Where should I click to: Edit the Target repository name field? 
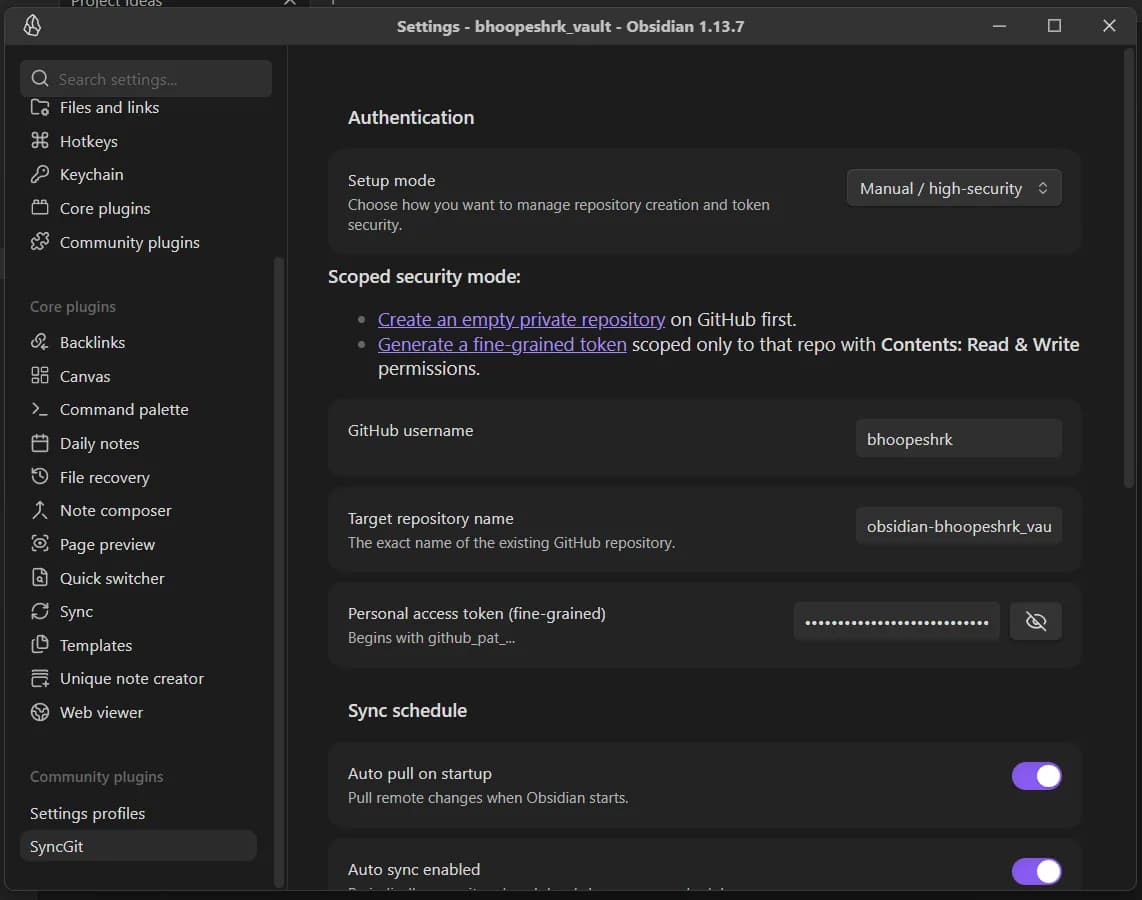coord(958,526)
